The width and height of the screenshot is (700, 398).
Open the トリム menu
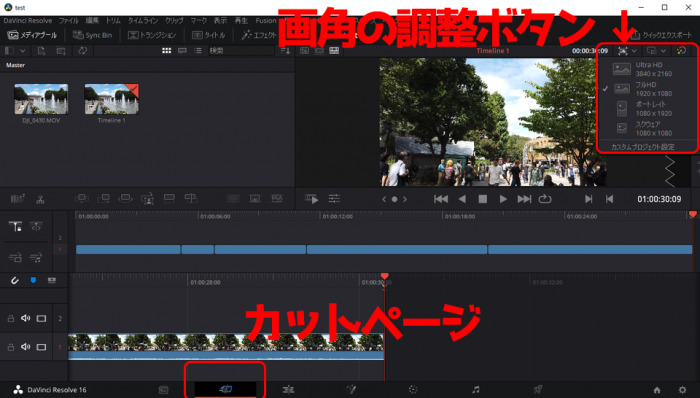click(x=113, y=21)
